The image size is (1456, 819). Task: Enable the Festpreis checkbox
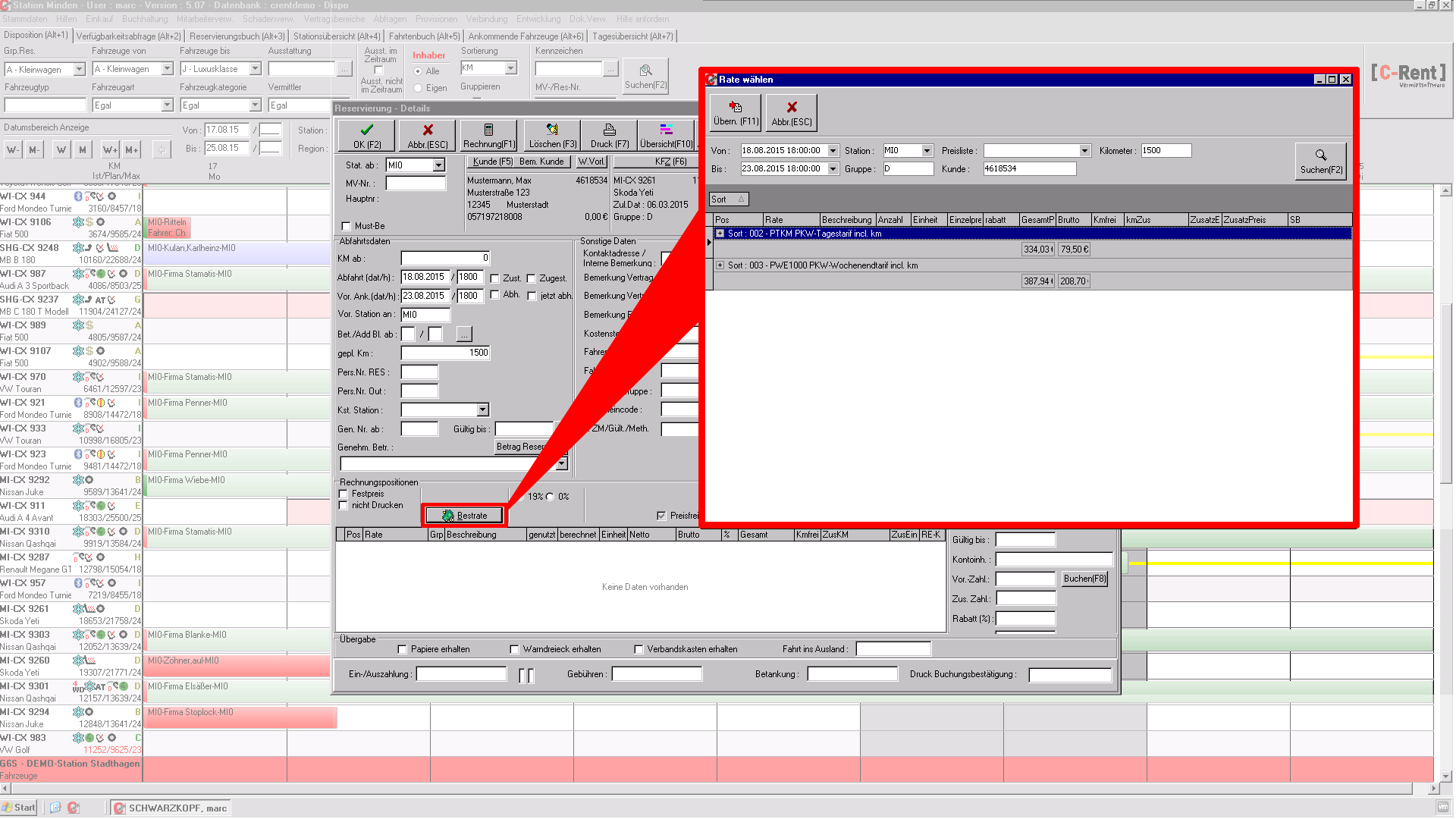(x=344, y=494)
